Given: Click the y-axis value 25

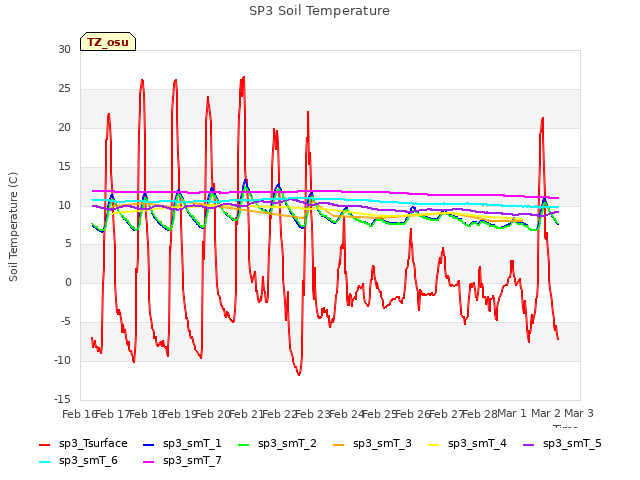Looking at the screenshot, I should pos(64,88).
